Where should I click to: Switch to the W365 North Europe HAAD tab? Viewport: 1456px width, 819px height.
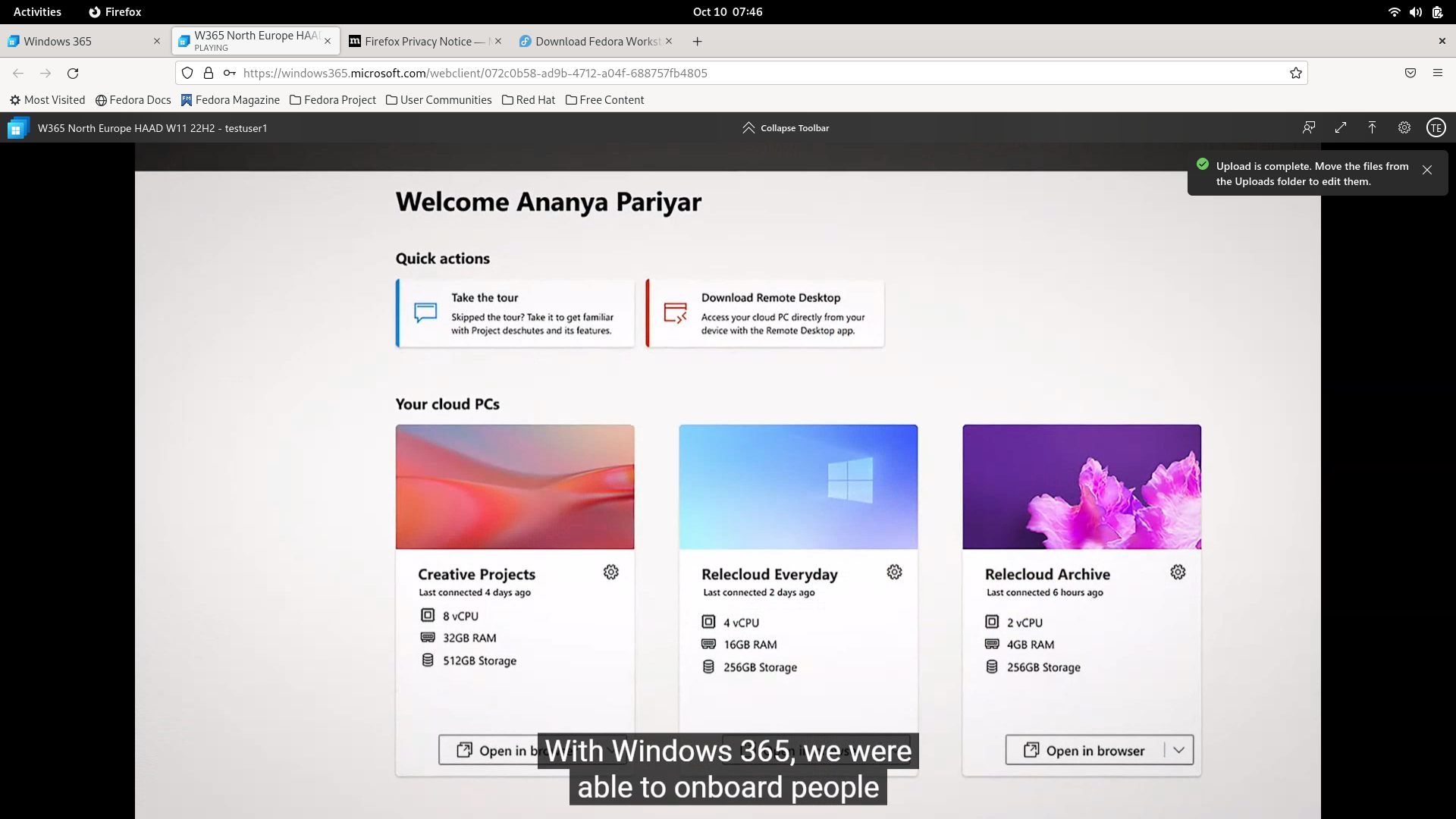pos(256,41)
